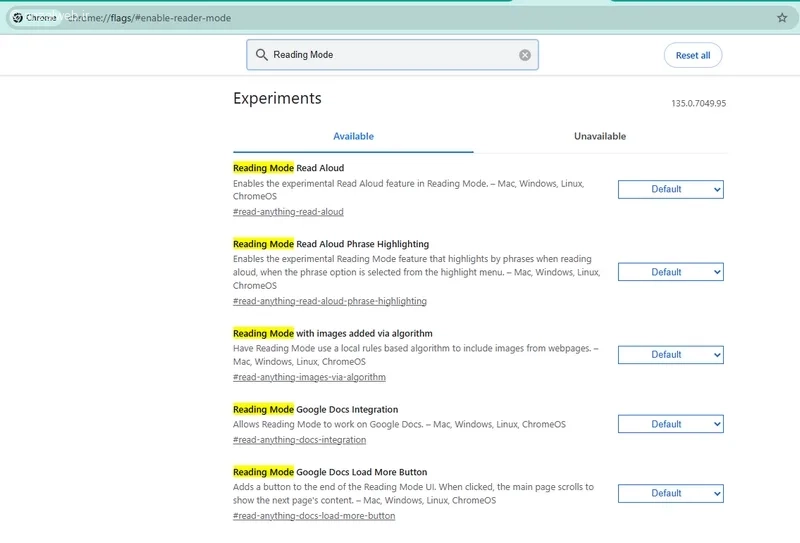Image resolution: width=800 pixels, height=543 pixels.
Task: Switch to the Available tab
Action: pos(353,136)
